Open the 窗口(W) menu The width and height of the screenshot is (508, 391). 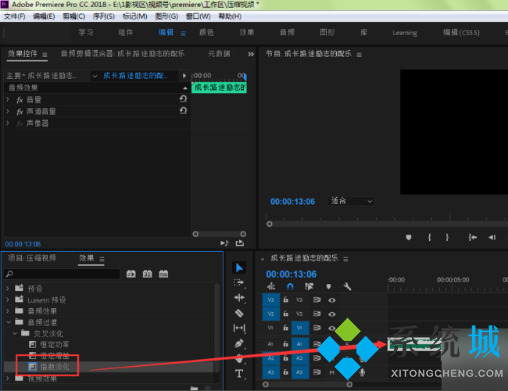point(198,16)
